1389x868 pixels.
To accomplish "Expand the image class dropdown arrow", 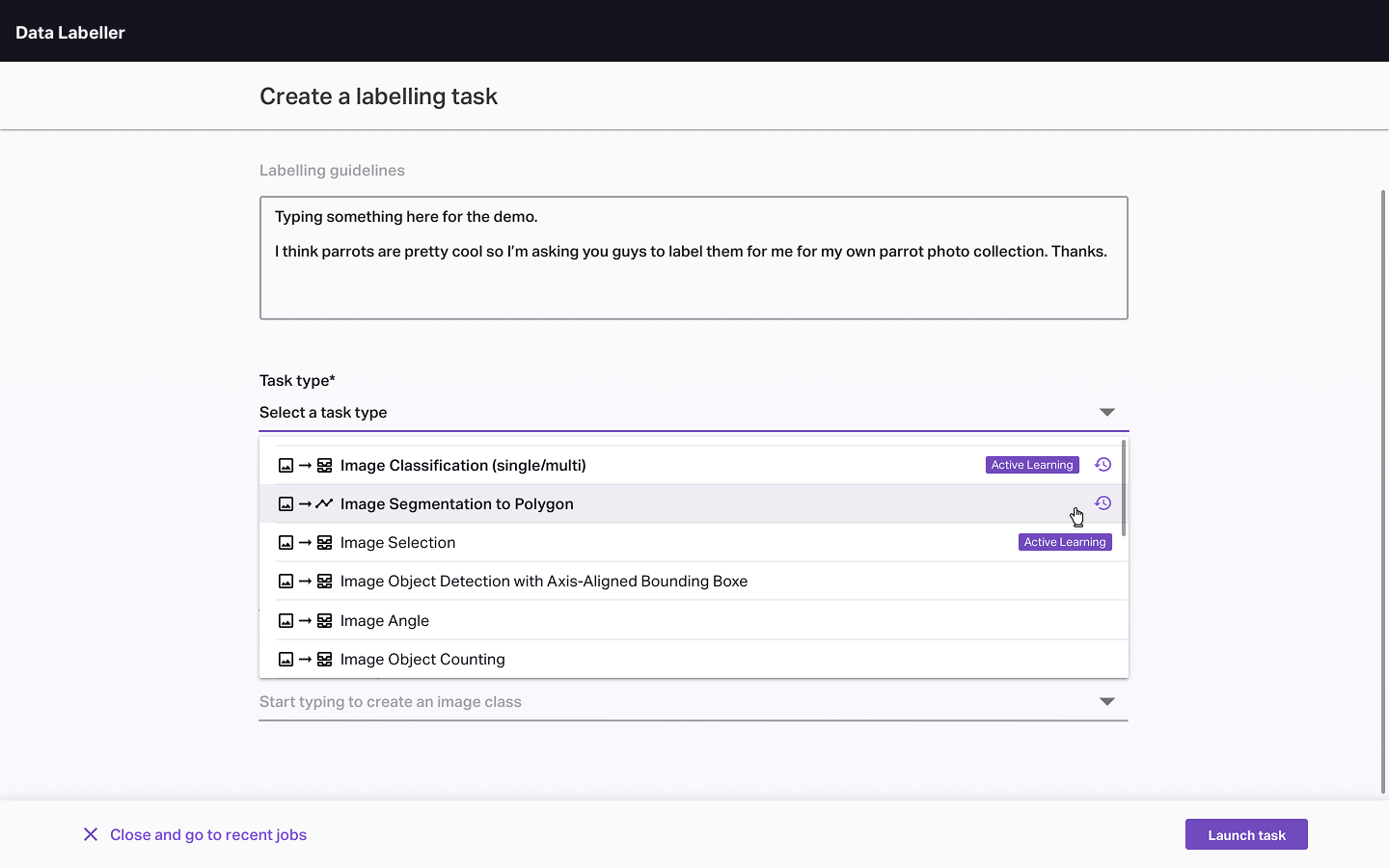I will coord(1106,702).
